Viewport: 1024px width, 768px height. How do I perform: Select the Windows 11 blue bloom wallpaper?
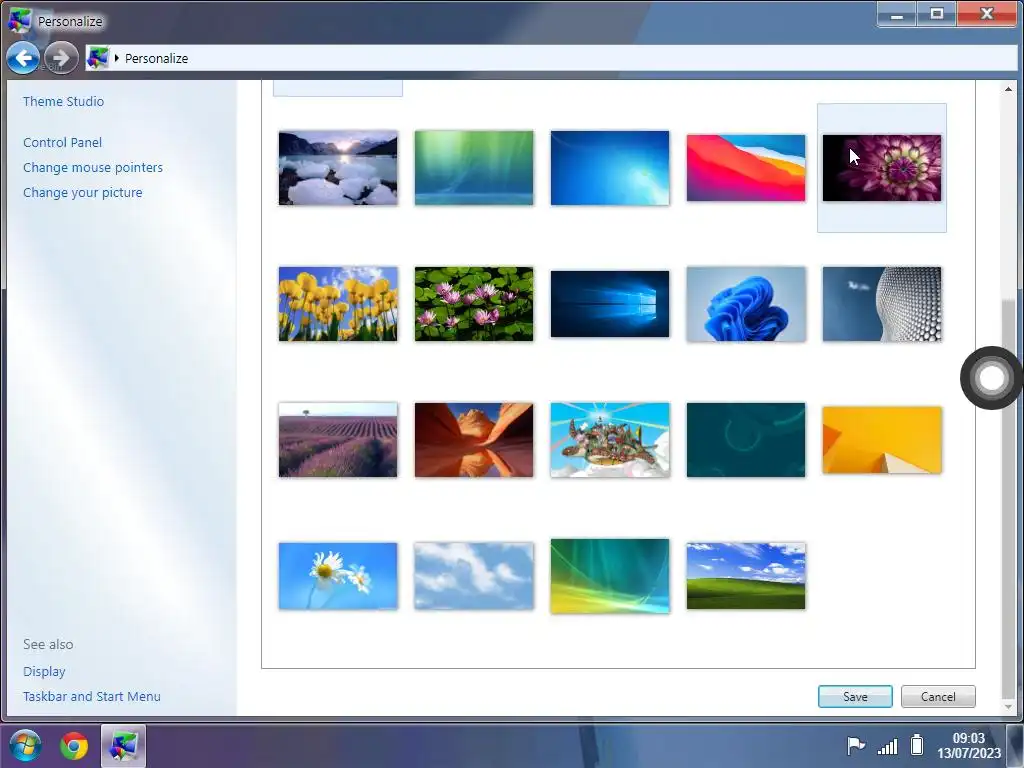pyautogui.click(x=746, y=304)
